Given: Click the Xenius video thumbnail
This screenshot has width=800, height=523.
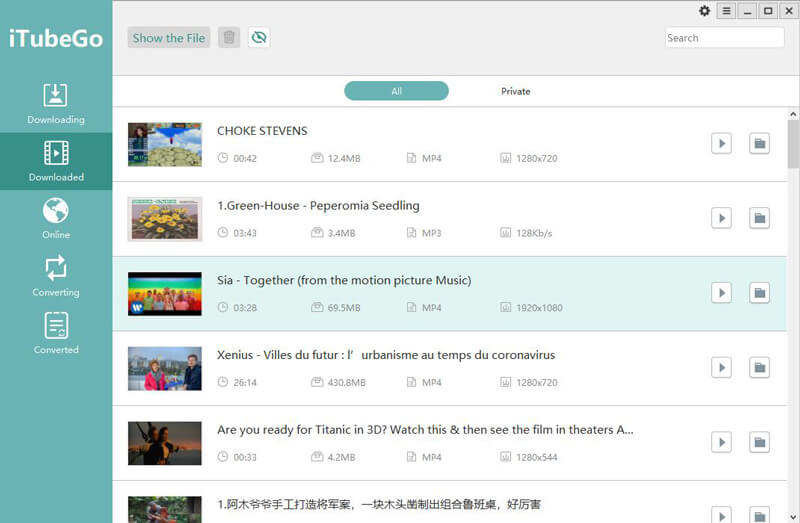Looking at the screenshot, I should pos(165,368).
